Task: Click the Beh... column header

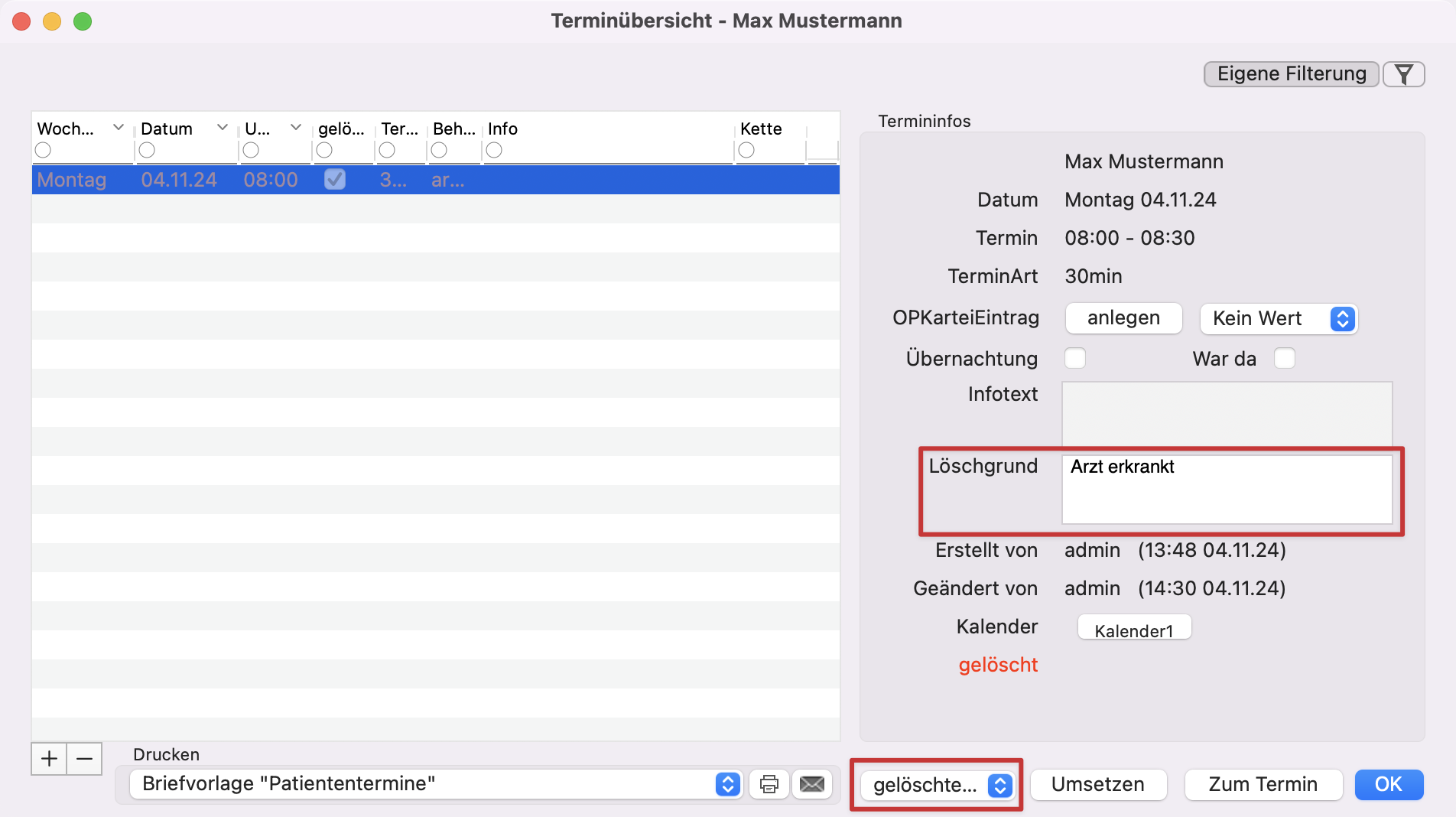Action: click(x=454, y=129)
